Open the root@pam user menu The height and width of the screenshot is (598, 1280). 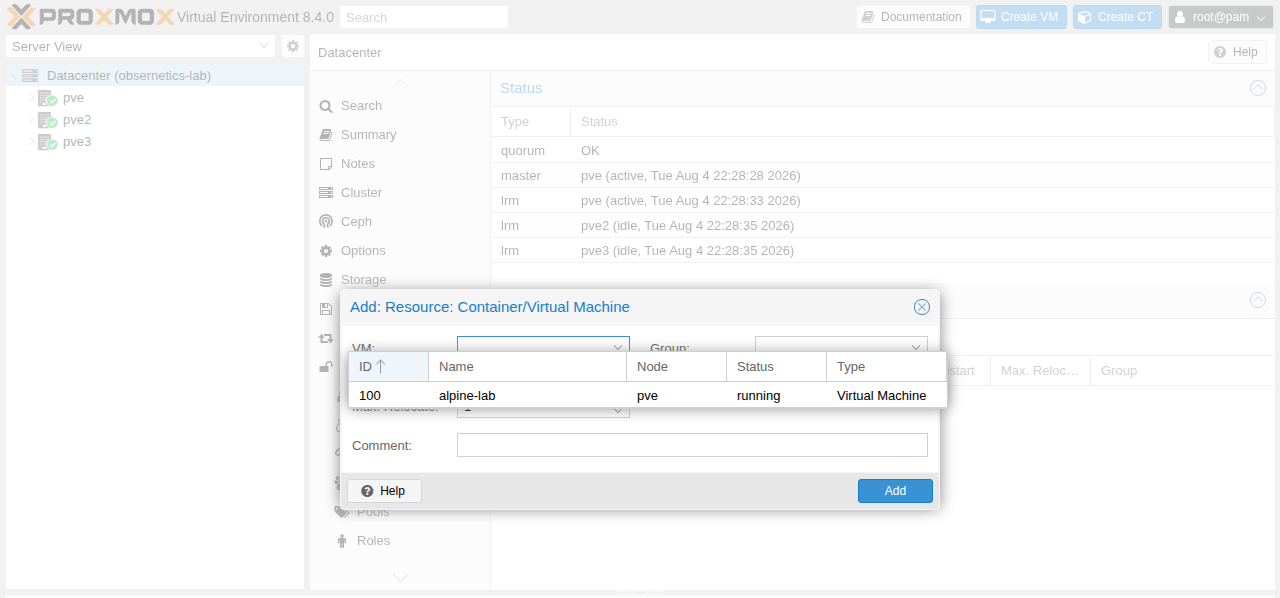click(x=1220, y=17)
